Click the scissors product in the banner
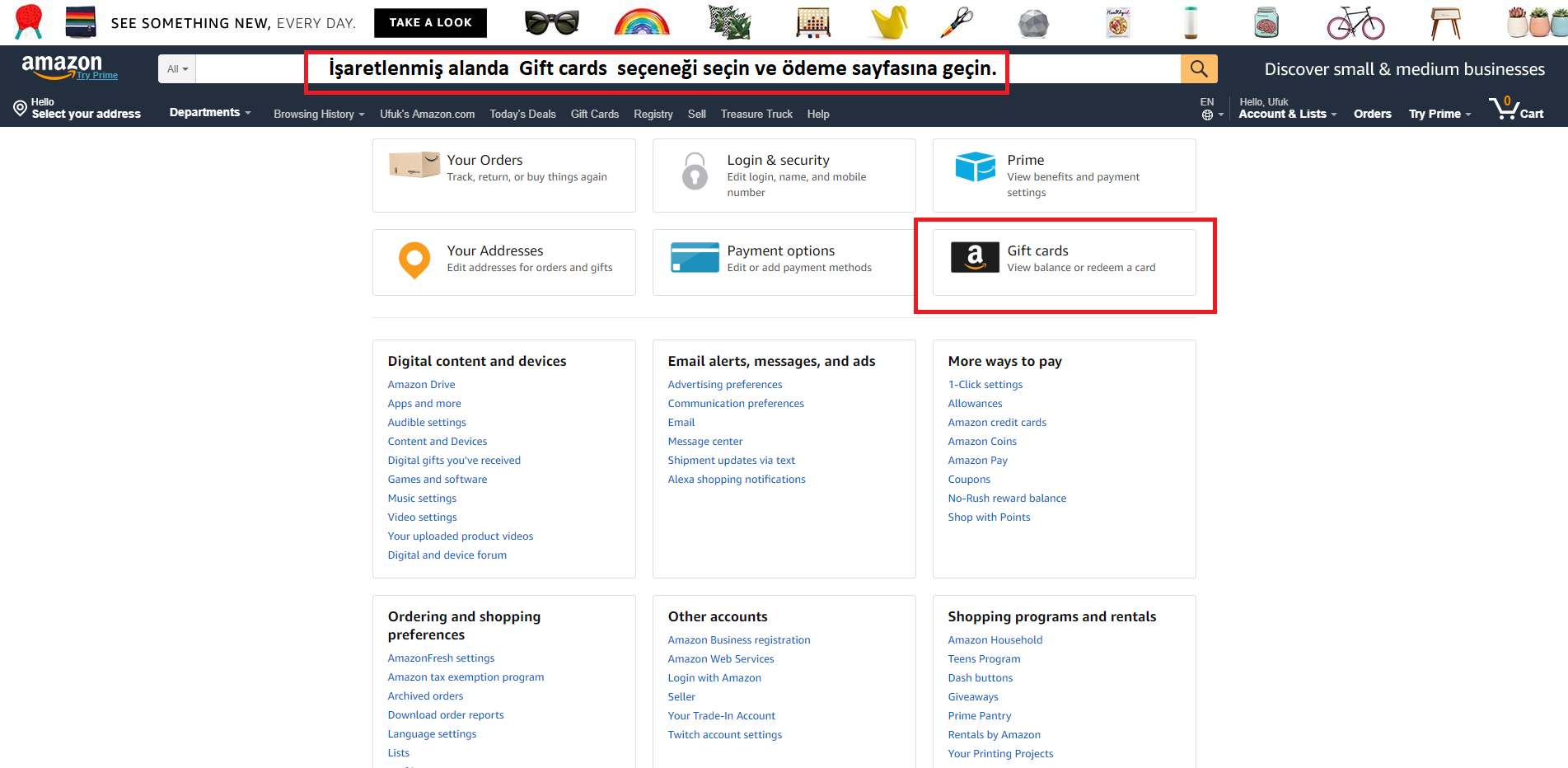 tap(957, 22)
